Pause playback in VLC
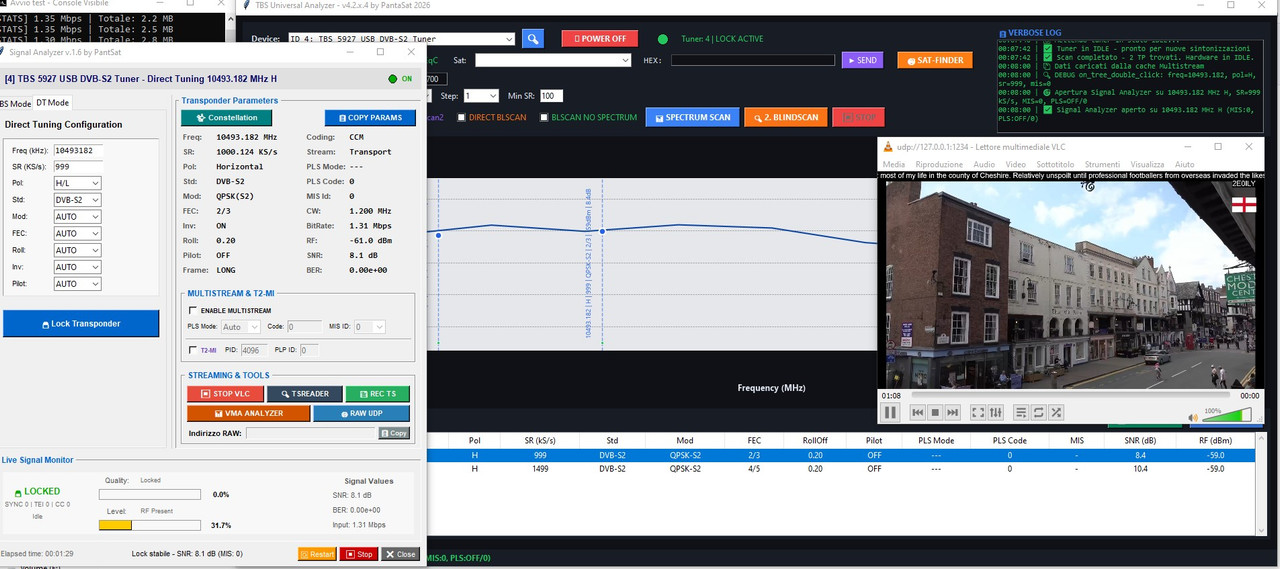This screenshot has width=1280, height=569. click(x=890, y=412)
